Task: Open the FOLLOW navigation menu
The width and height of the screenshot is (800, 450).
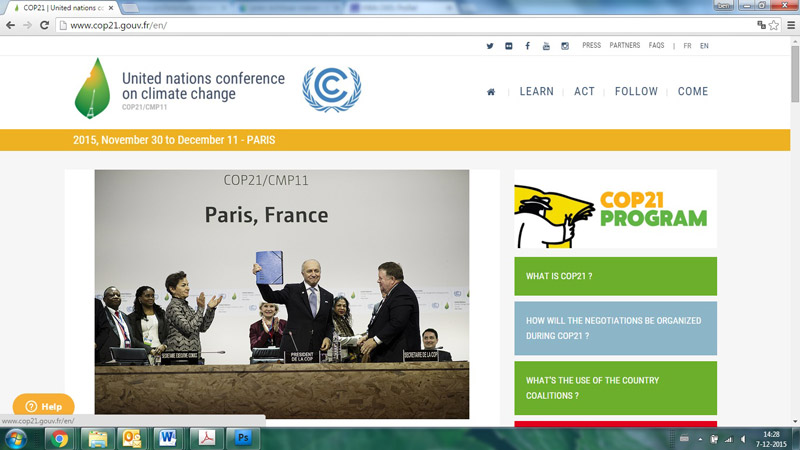Action: (x=636, y=92)
